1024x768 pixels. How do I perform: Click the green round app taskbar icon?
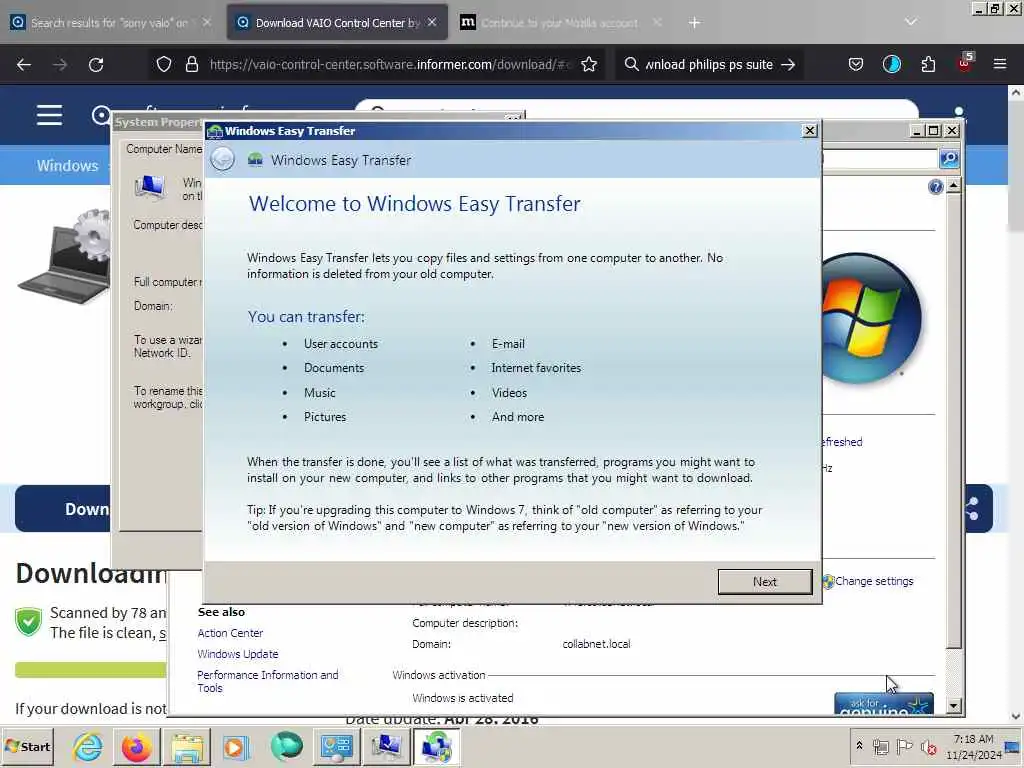286,747
